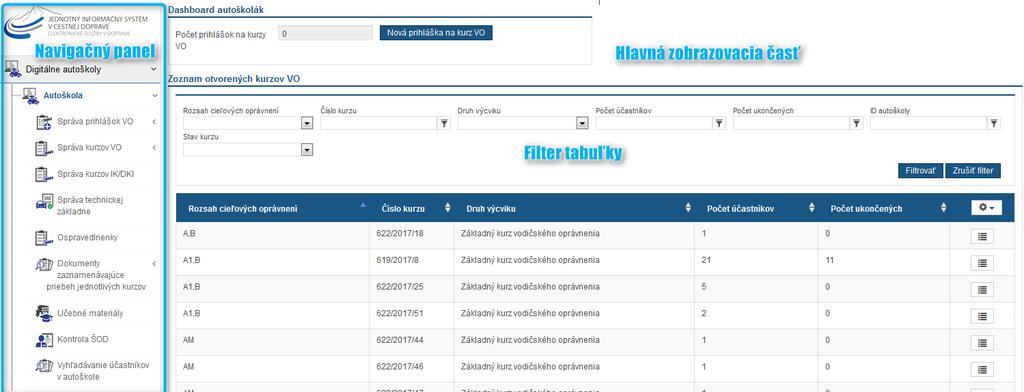Click Nová prihláška na kurz VO button
The image size is (1024, 392).
pos(436,33)
